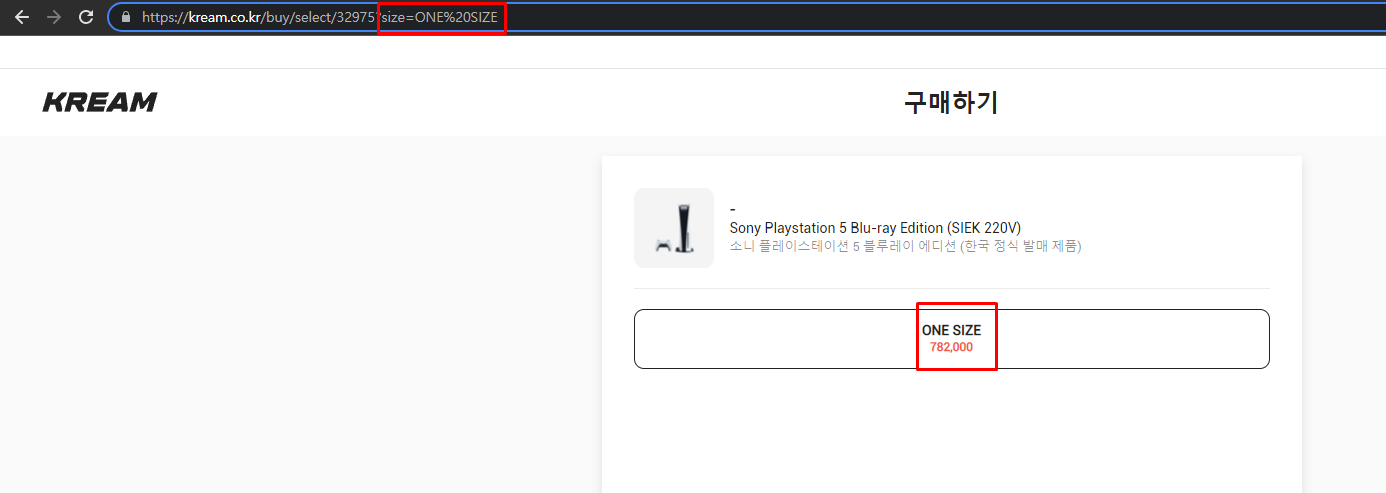1386x493 pixels.
Task: Click the browser forward arrow
Action: coord(54,17)
